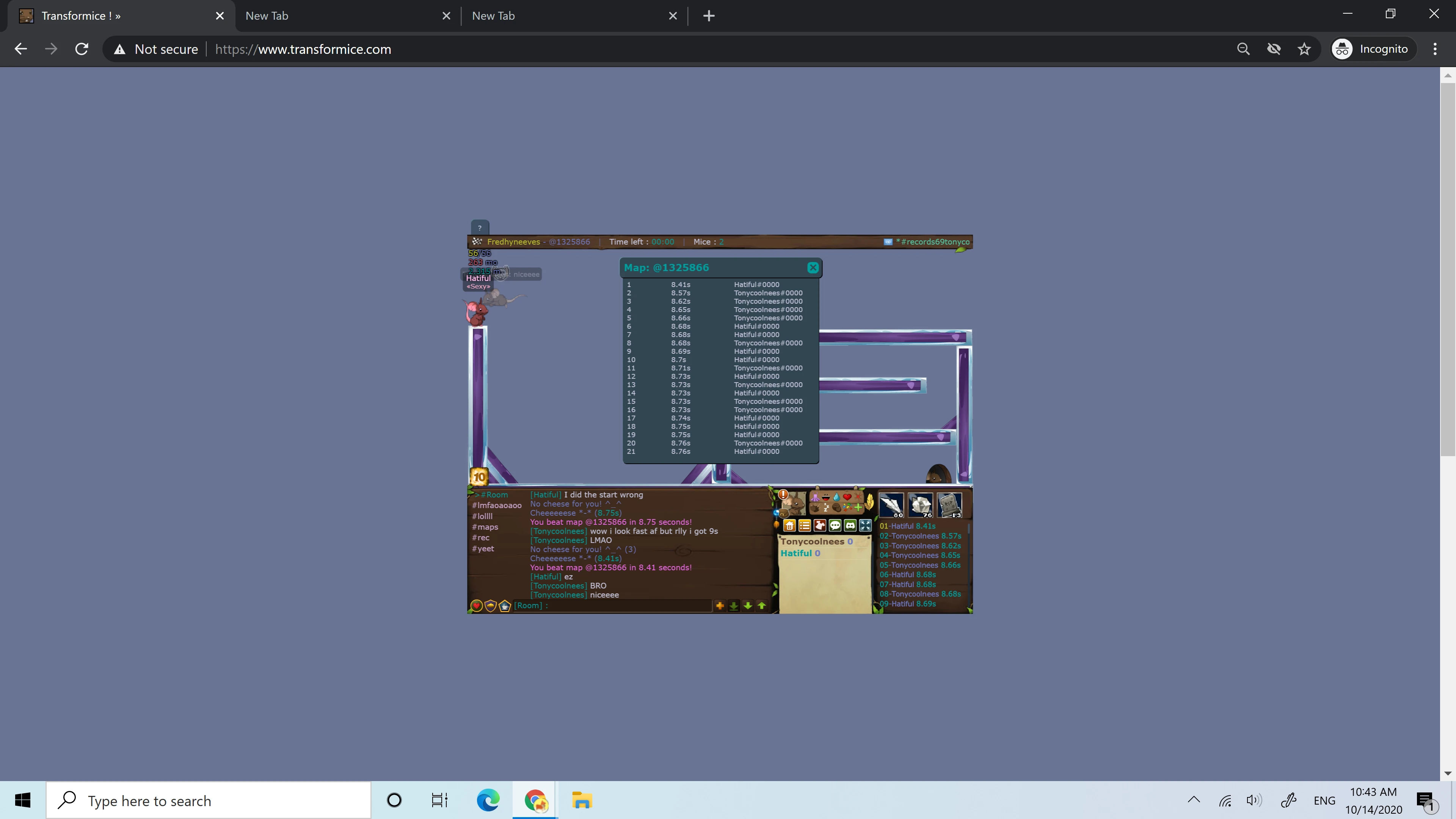Click the 09-Hatiful 8.69s record
Screen dimensions: 1456x819
point(908,604)
